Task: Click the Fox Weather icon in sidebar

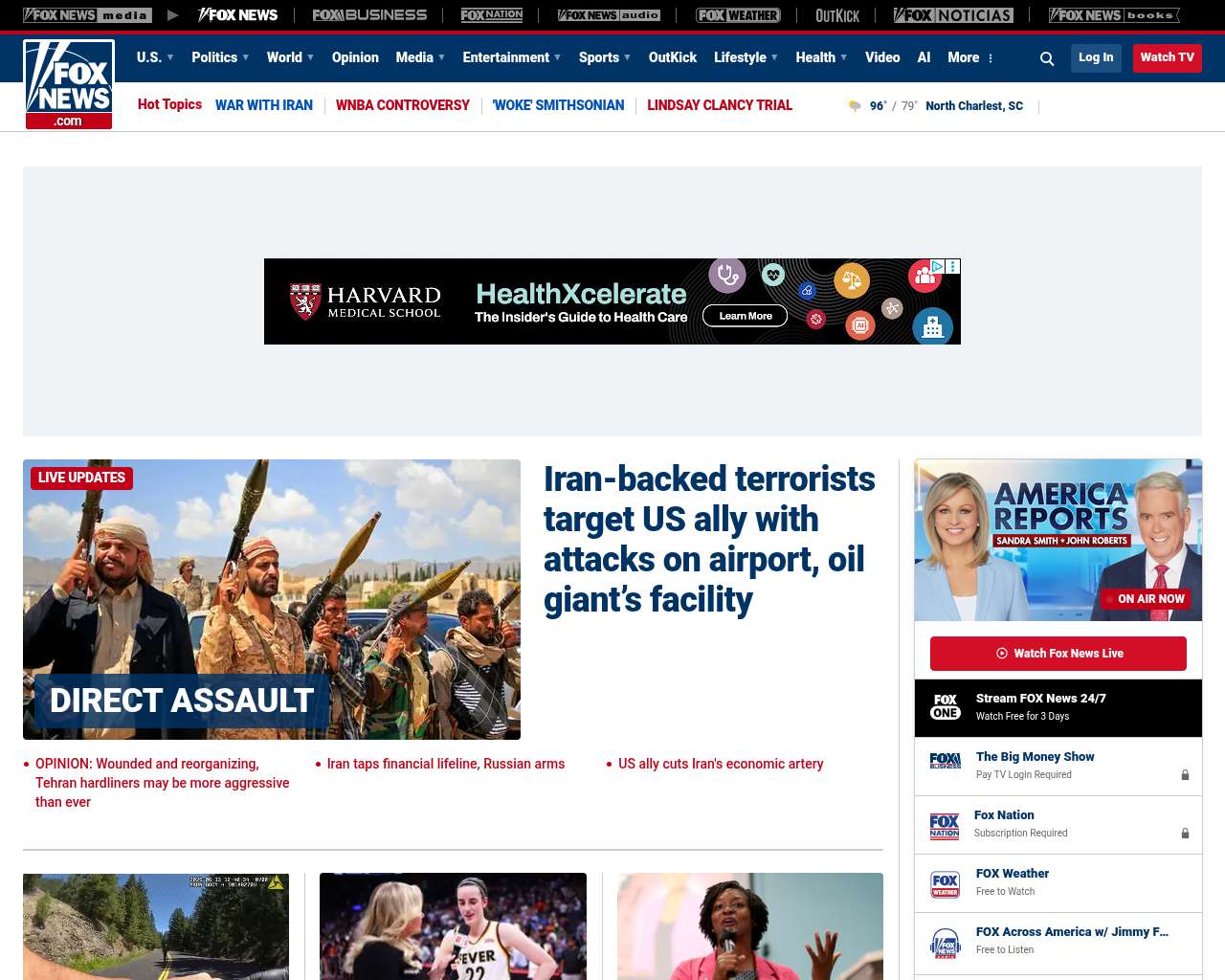Action: point(946,884)
